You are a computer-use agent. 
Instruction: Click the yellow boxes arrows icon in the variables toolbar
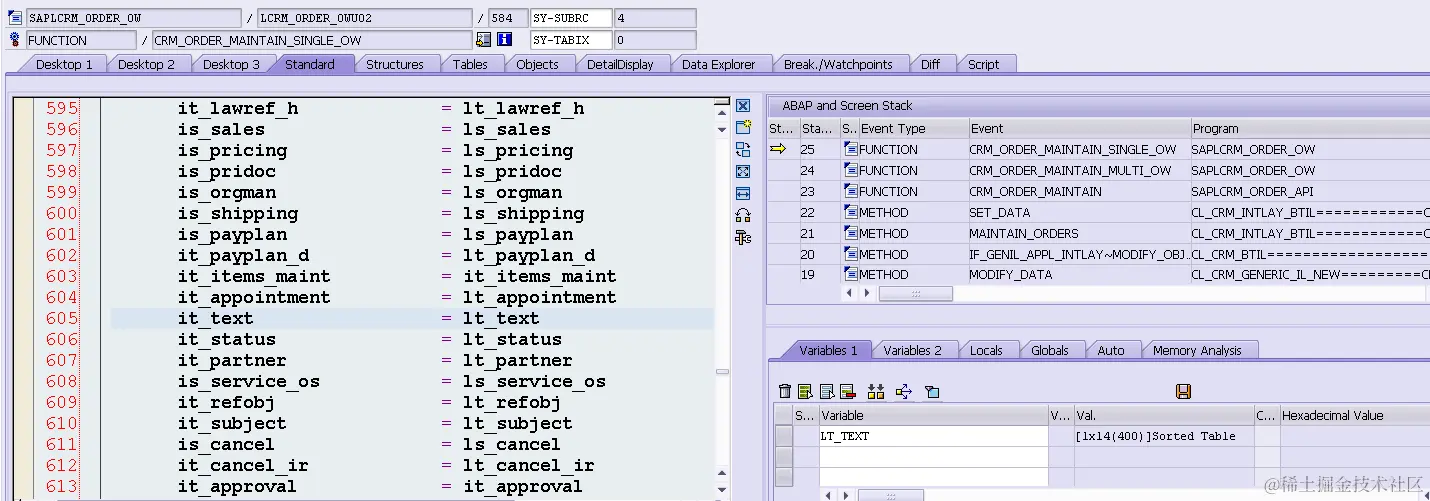point(876,391)
